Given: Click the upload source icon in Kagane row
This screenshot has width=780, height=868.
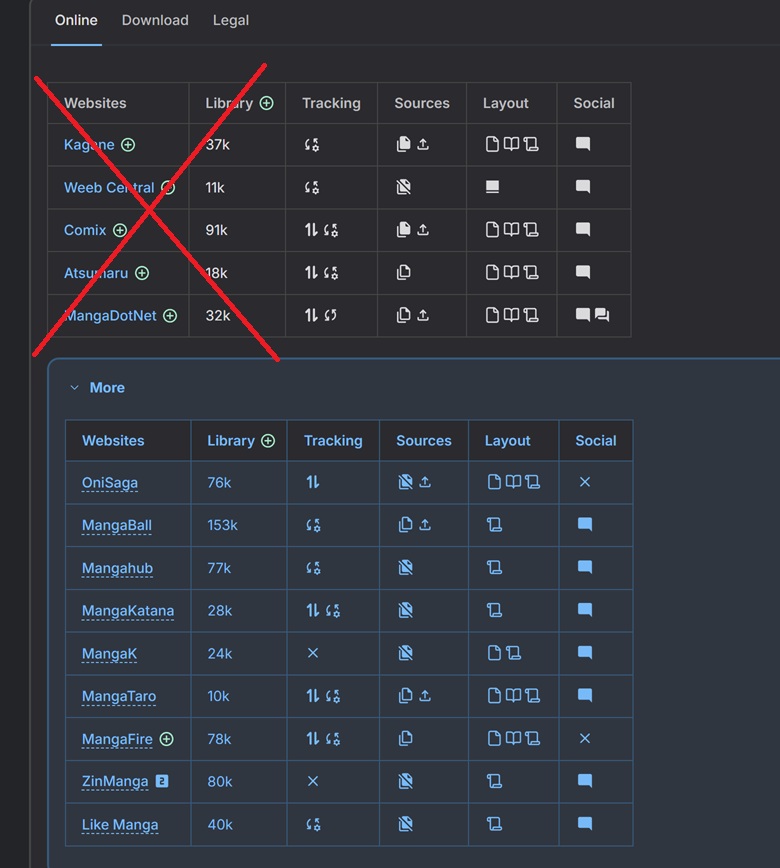Looking at the screenshot, I should [x=423, y=144].
